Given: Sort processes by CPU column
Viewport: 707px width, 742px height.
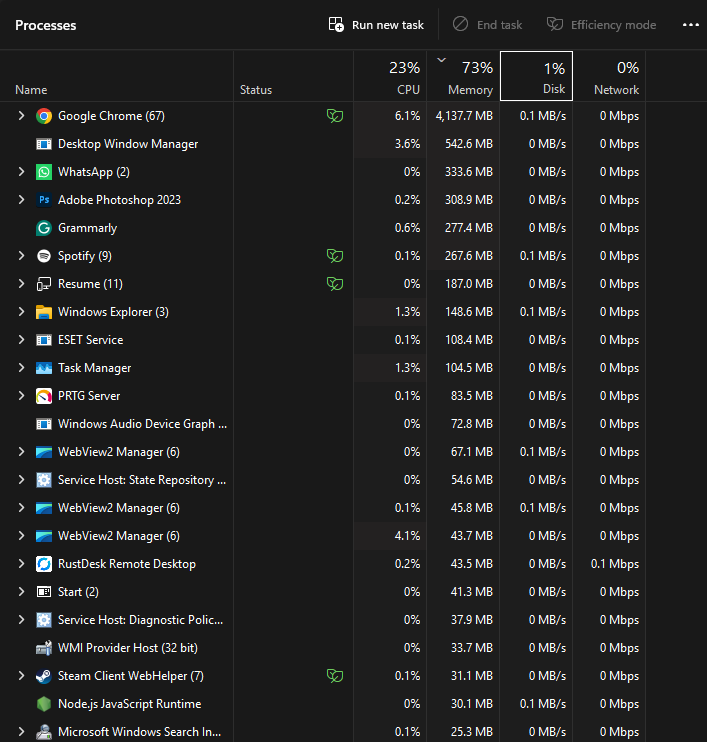Looking at the screenshot, I should point(390,77).
